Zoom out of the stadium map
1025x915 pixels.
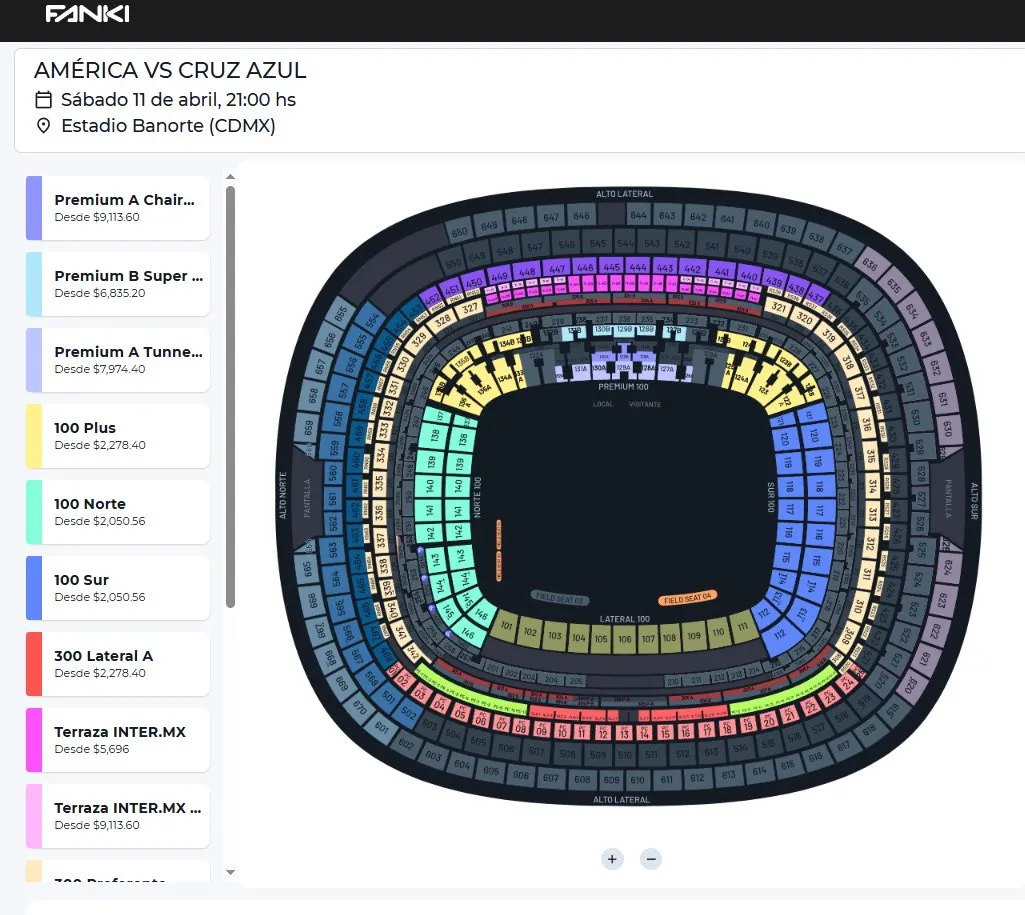click(x=651, y=859)
